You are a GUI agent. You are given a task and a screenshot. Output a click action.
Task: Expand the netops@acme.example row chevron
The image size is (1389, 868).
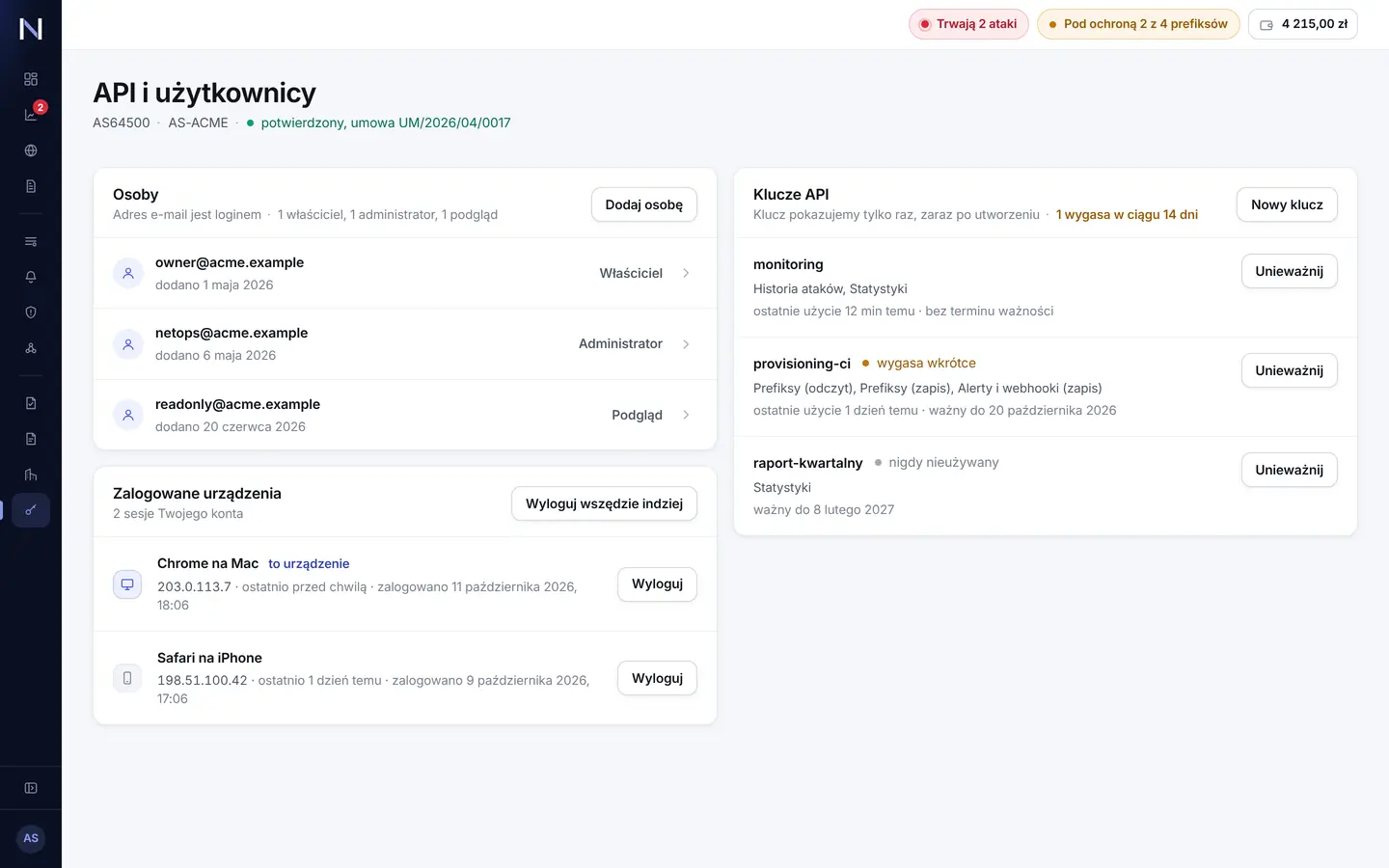[x=686, y=344]
